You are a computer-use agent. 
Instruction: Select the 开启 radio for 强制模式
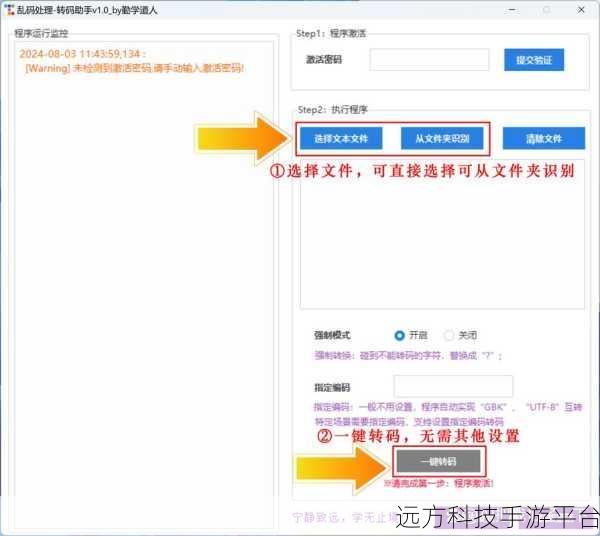tap(399, 336)
